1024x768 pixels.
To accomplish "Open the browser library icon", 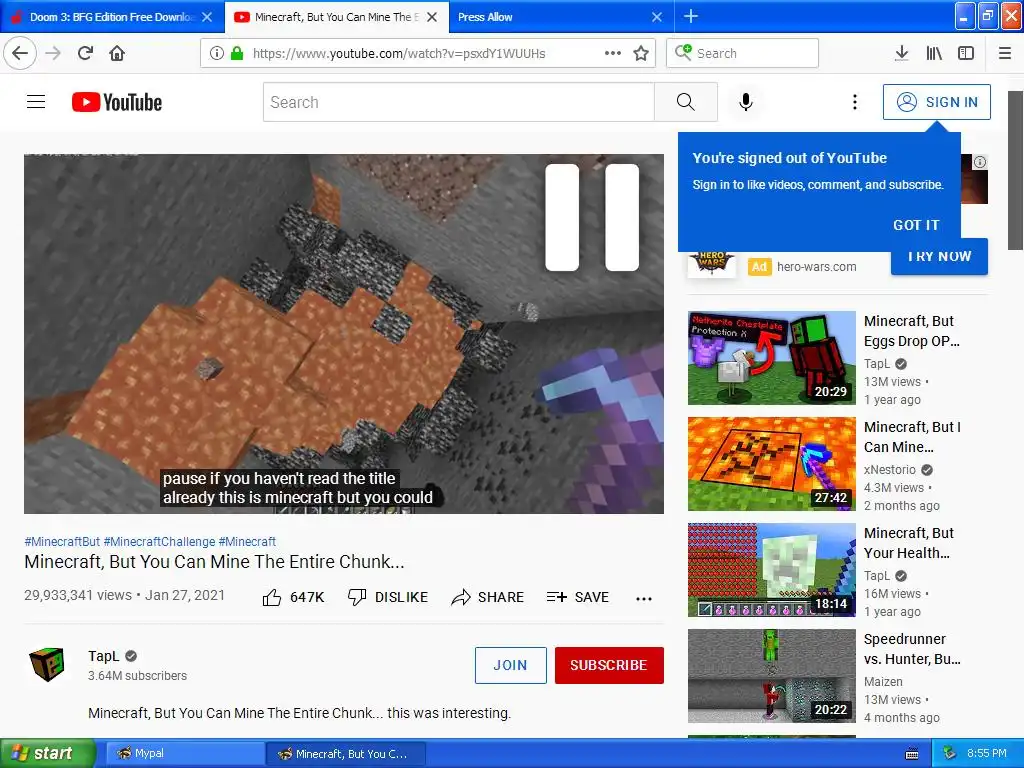I will point(934,53).
